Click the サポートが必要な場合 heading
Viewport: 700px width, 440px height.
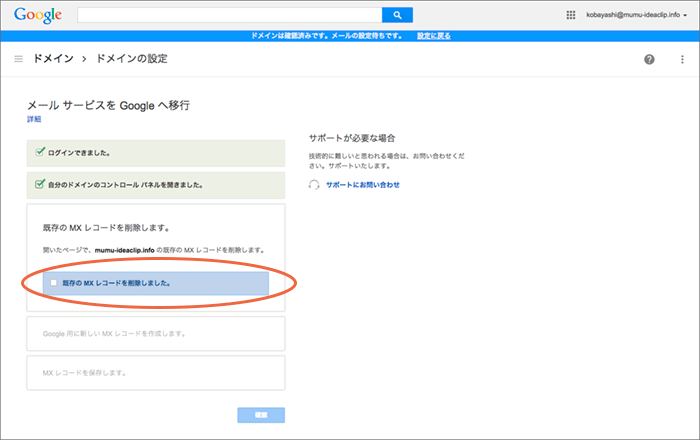click(x=352, y=138)
